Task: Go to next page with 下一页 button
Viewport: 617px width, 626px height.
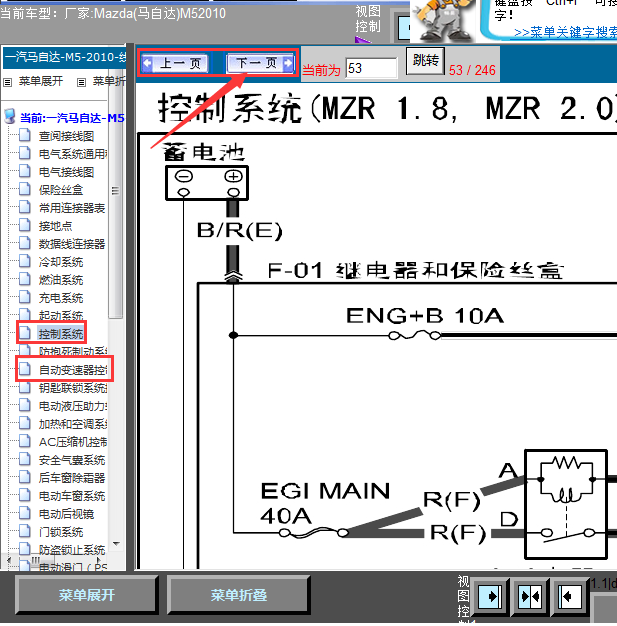Action: tap(260, 63)
